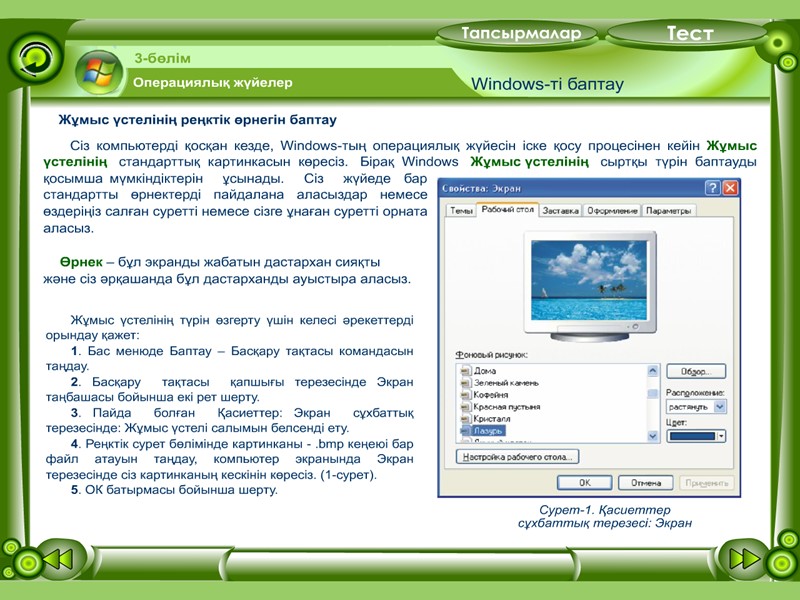This screenshot has height=600, width=800.
Task: Click the help question mark in Свойства: Экран
Action: click(712, 188)
